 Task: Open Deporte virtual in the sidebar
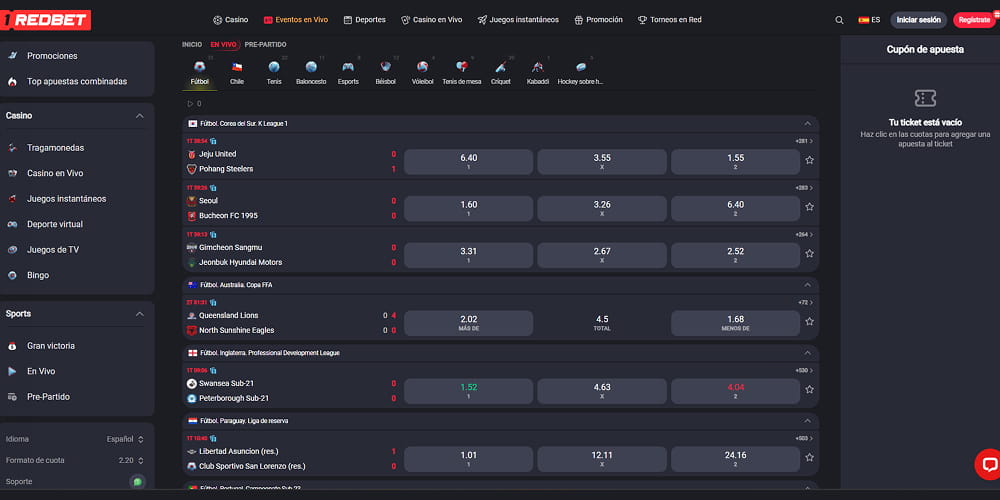pos(55,224)
